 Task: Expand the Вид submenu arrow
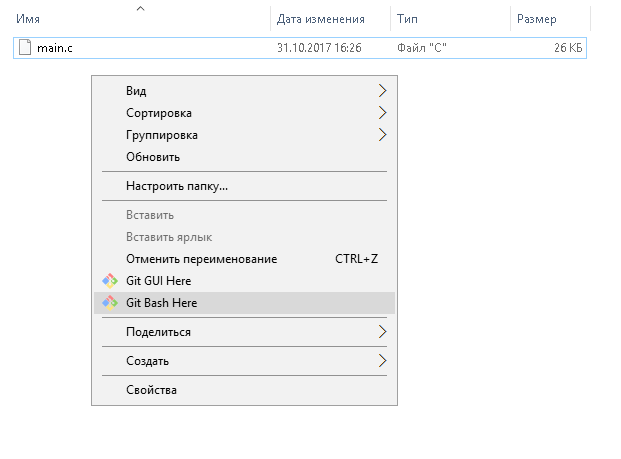click(x=382, y=91)
